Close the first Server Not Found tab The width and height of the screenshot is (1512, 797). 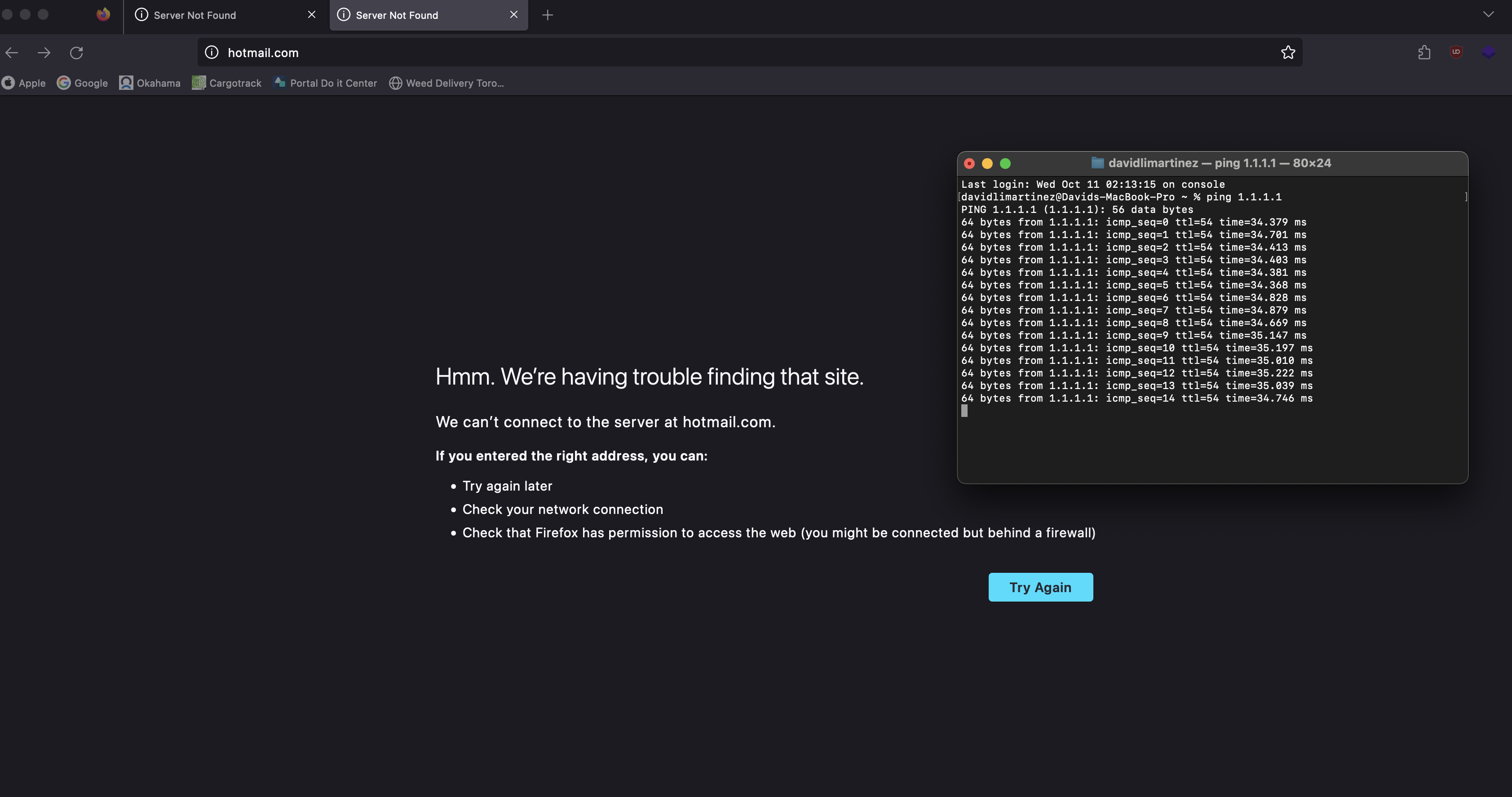(312, 15)
